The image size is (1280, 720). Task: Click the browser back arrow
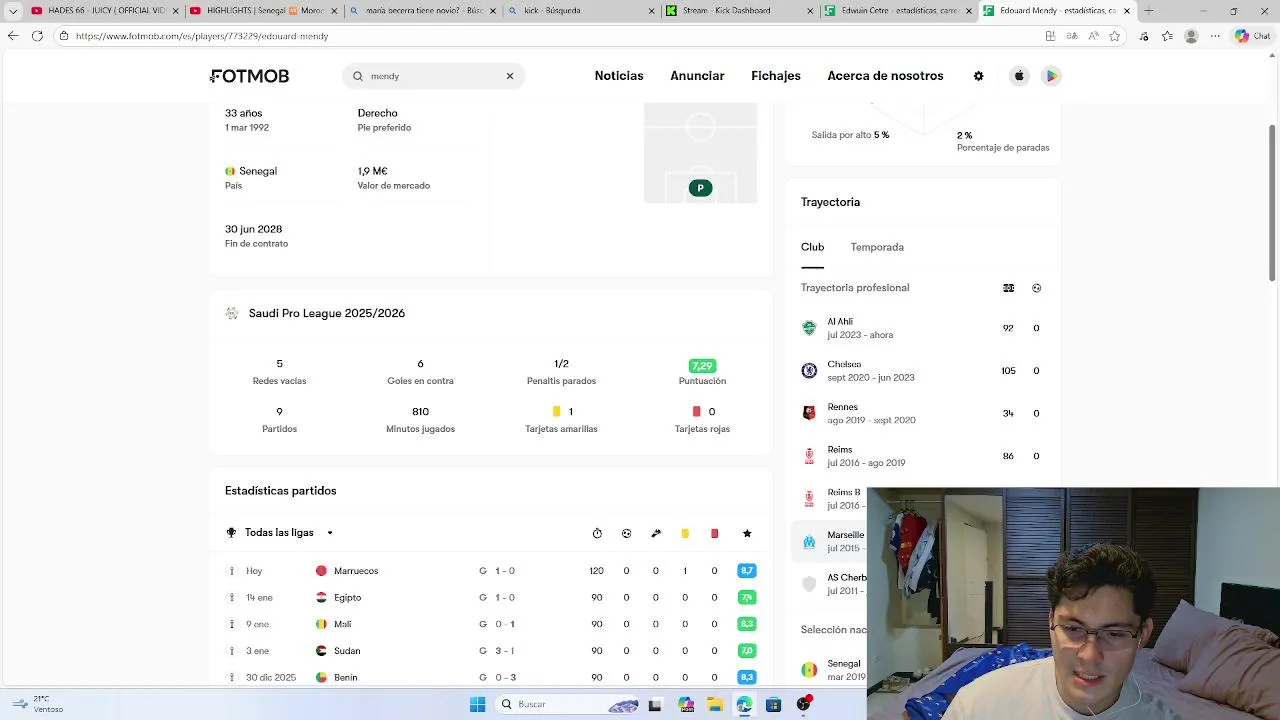(x=13, y=36)
